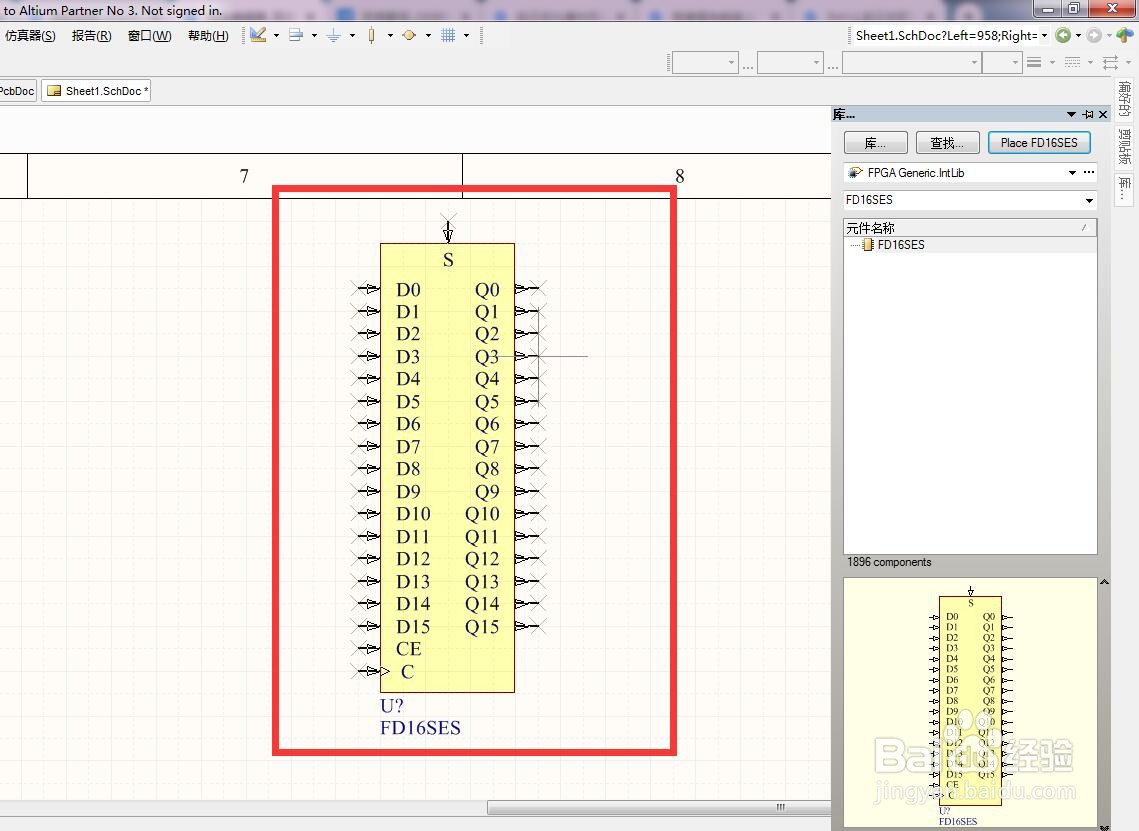Expand the simulation sources dropdown arrow
Viewport: 1139px width, 831px height.
coord(428,35)
